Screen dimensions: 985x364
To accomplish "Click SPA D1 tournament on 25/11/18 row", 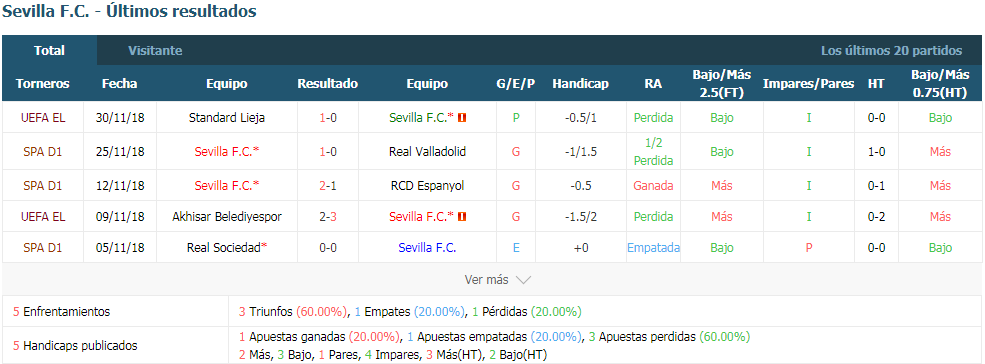I will click(43, 152).
